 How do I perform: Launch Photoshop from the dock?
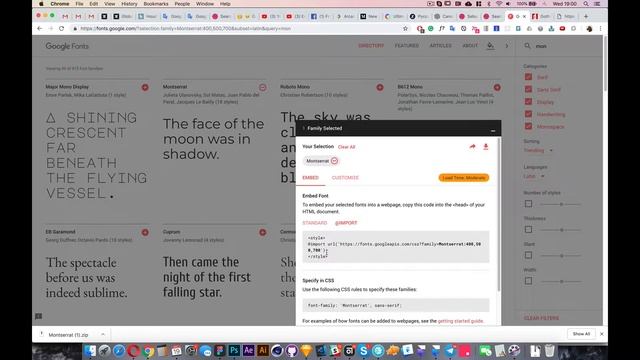[234, 351]
